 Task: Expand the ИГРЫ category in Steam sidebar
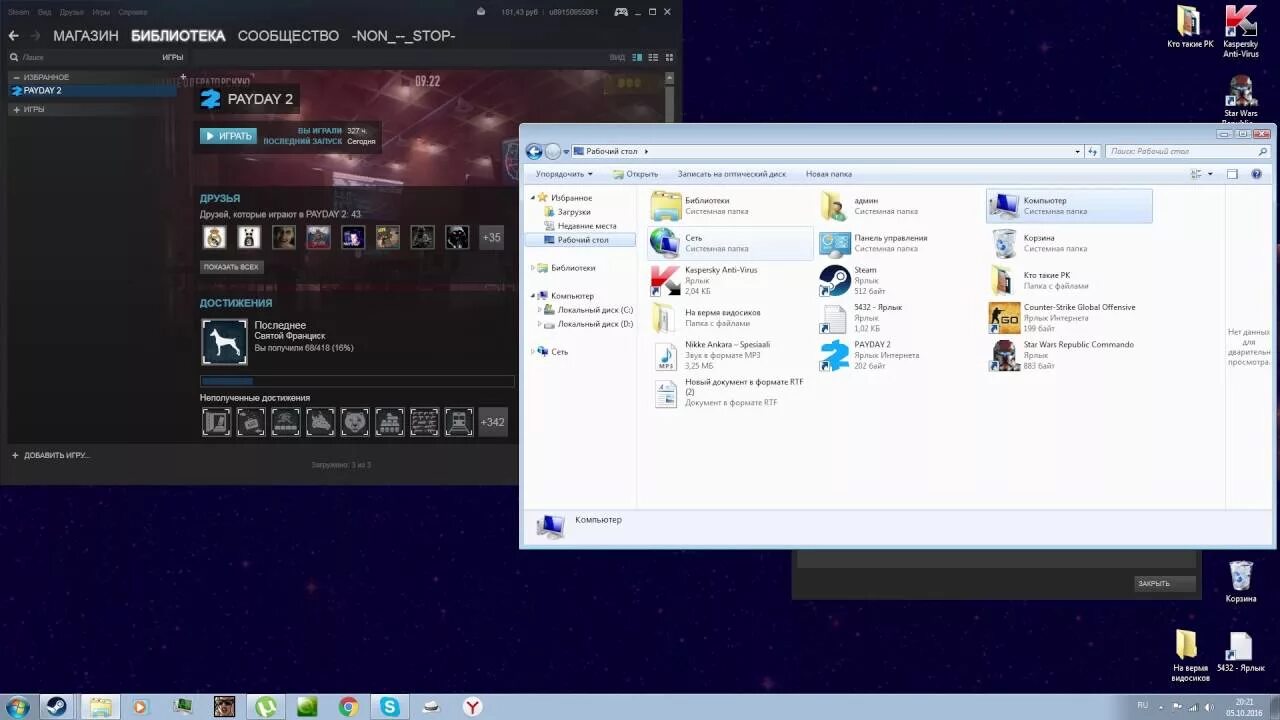[15, 109]
